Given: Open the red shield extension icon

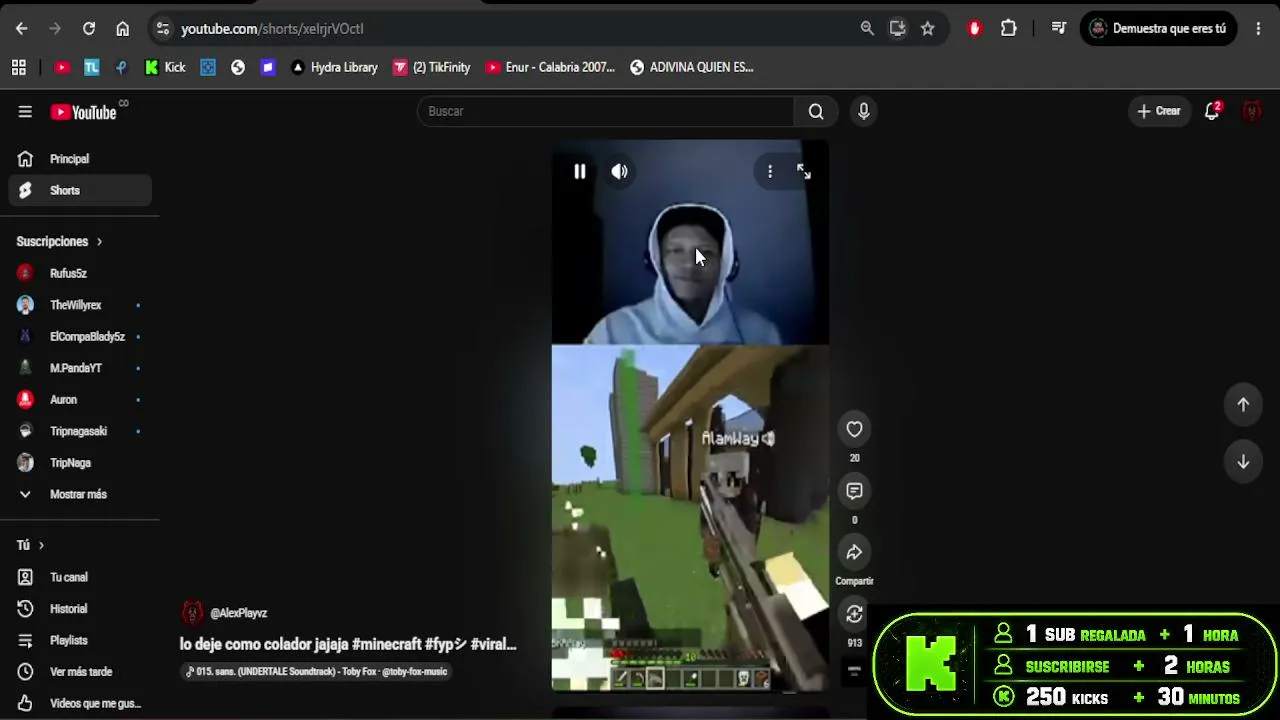Looking at the screenshot, I should point(975,29).
